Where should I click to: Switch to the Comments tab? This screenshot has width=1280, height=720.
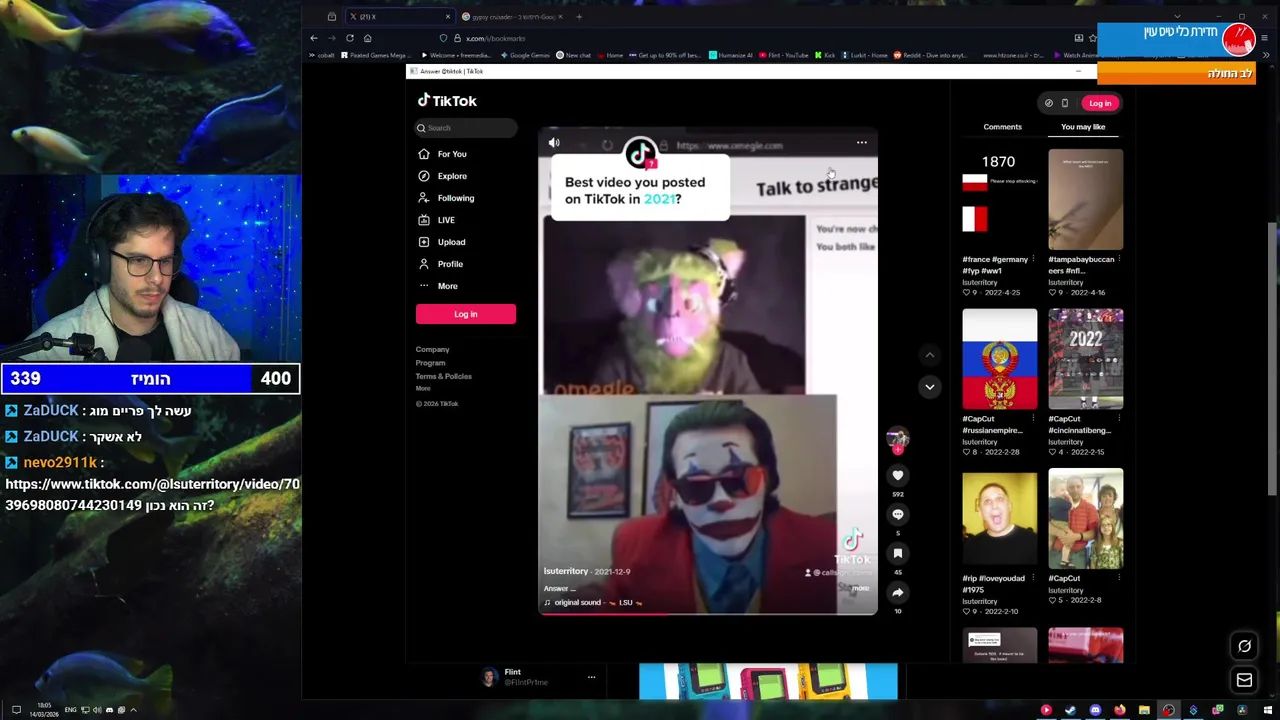tap(1002, 127)
